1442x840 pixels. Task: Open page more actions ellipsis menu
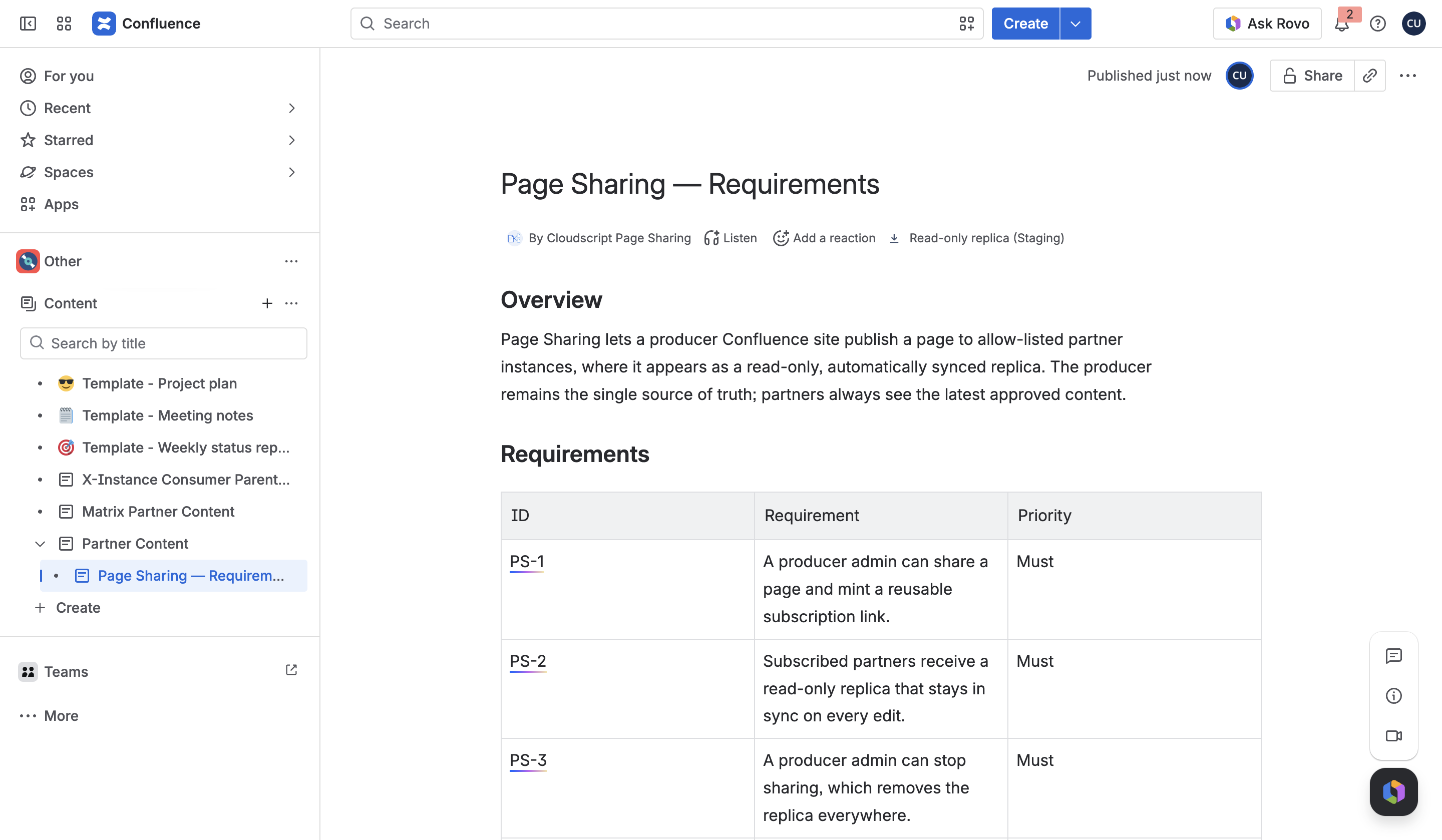(1407, 76)
